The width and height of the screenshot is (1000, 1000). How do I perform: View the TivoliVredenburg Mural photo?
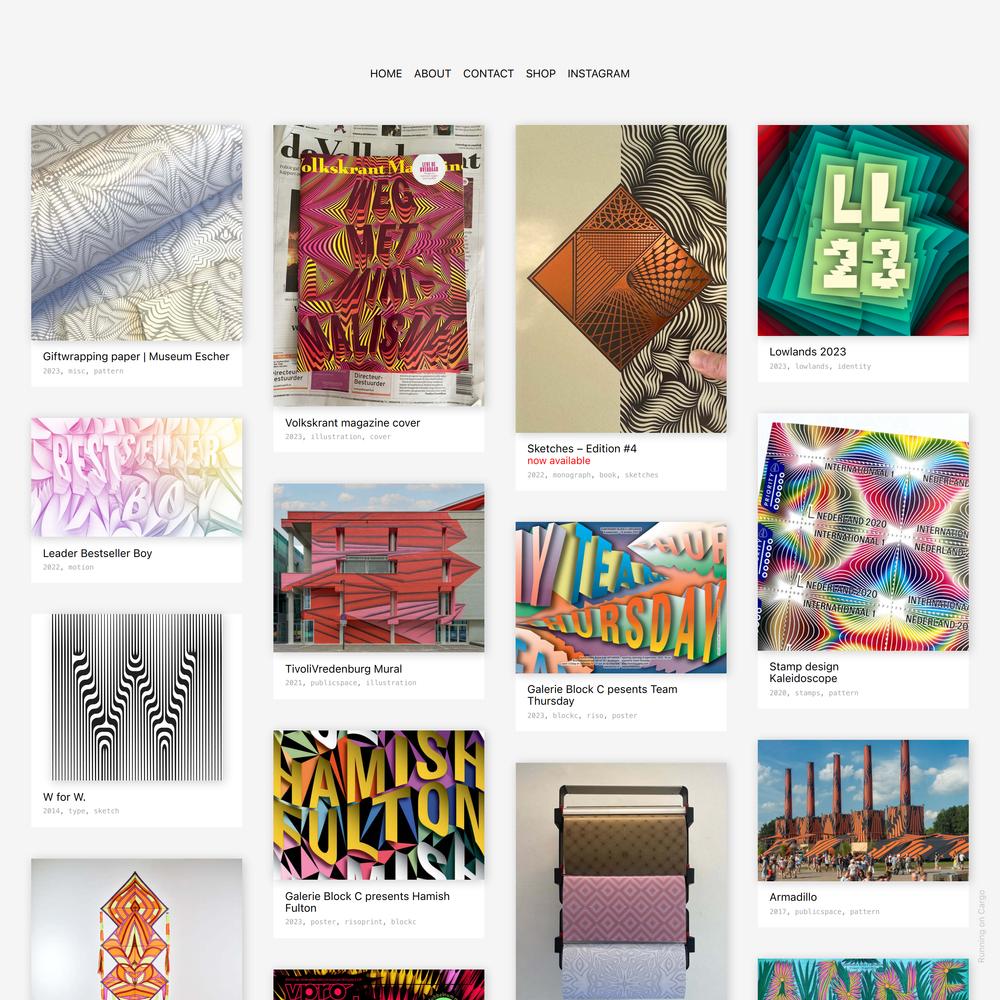point(379,568)
